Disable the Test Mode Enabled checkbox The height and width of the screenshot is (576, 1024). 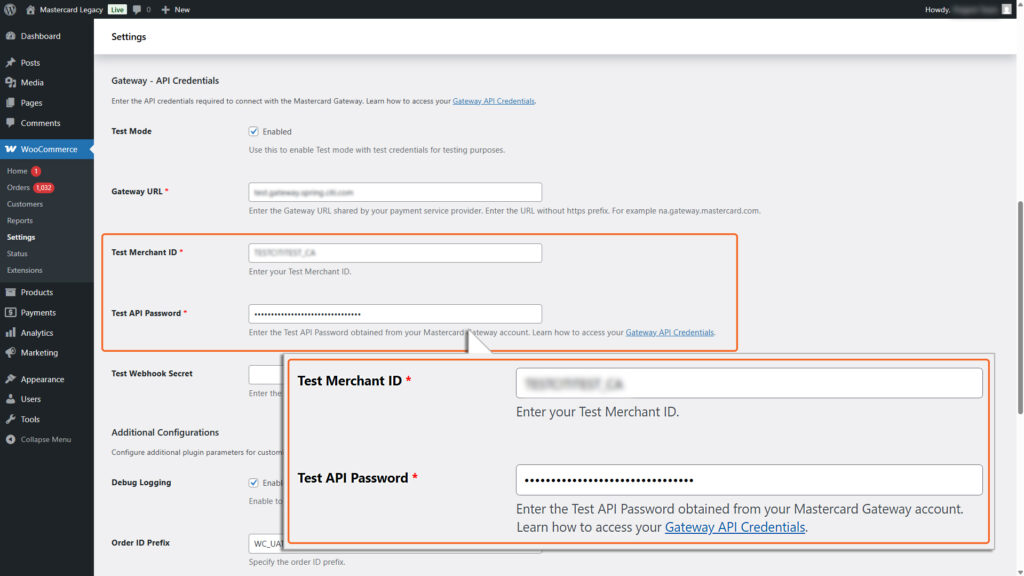pyautogui.click(x=253, y=131)
